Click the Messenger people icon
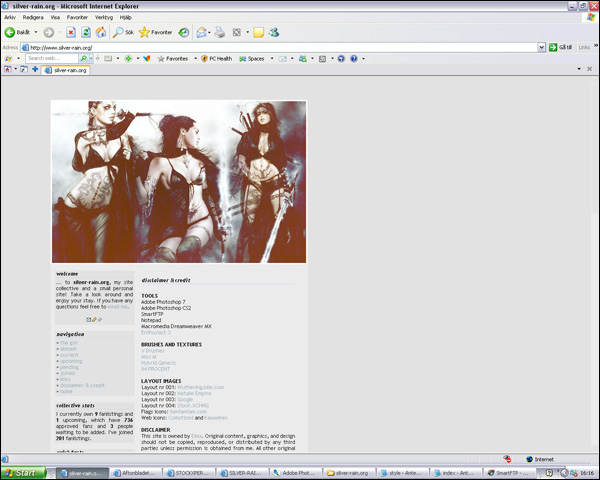The height and width of the screenshot is (480, 600). pyautogui.click(x=274, y=33)
